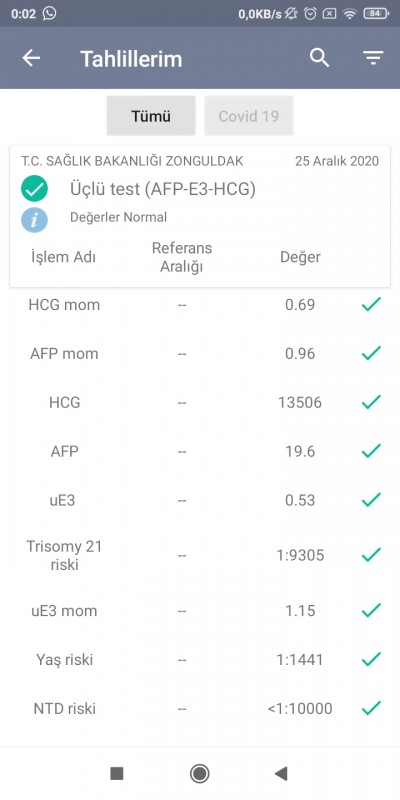Viewport: 400px width, 800px height.
Task: Open the search magnifier icon
Action: (x=319, y=58)
